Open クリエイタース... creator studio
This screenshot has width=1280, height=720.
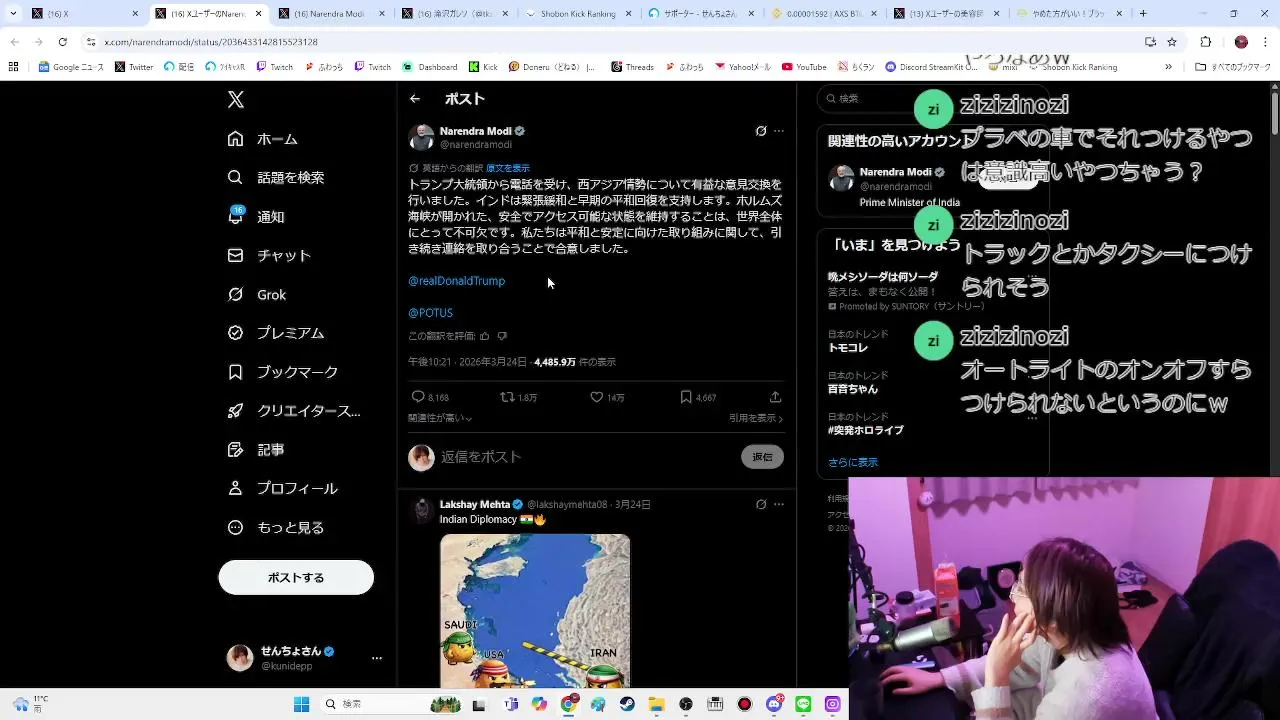[294, 411]
